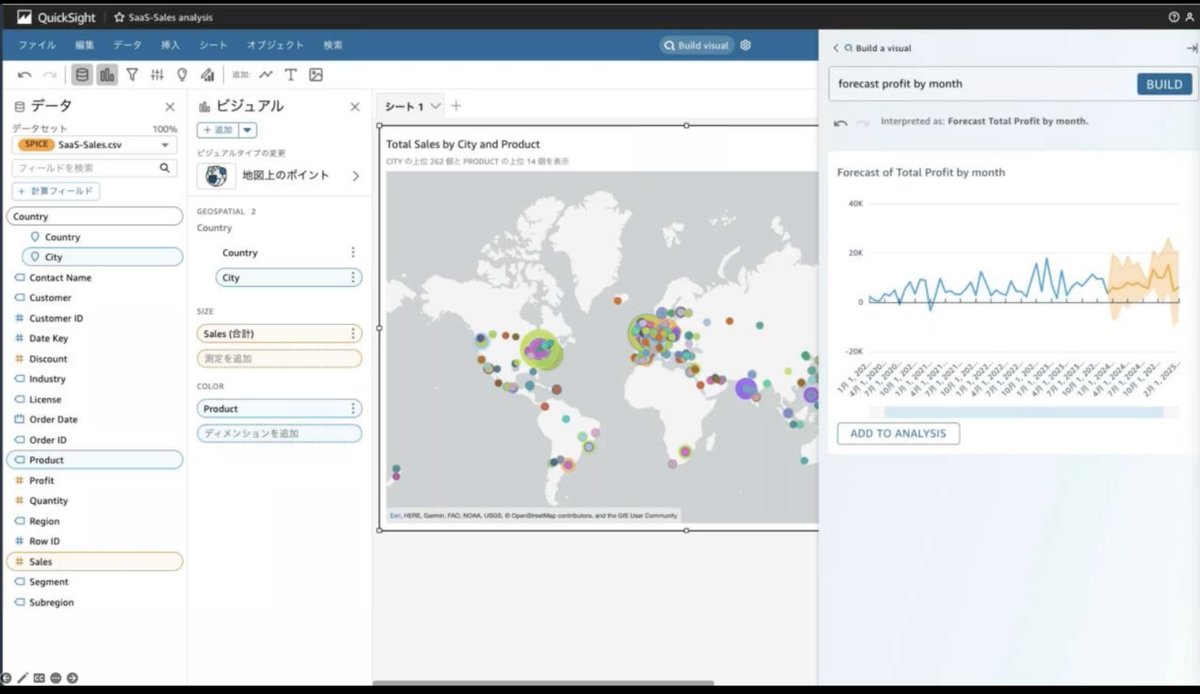This screenshot has height=694, width=1200.
Task: Favorite the SaaS-Sales analysis star
Action: [x=119, y=17]
